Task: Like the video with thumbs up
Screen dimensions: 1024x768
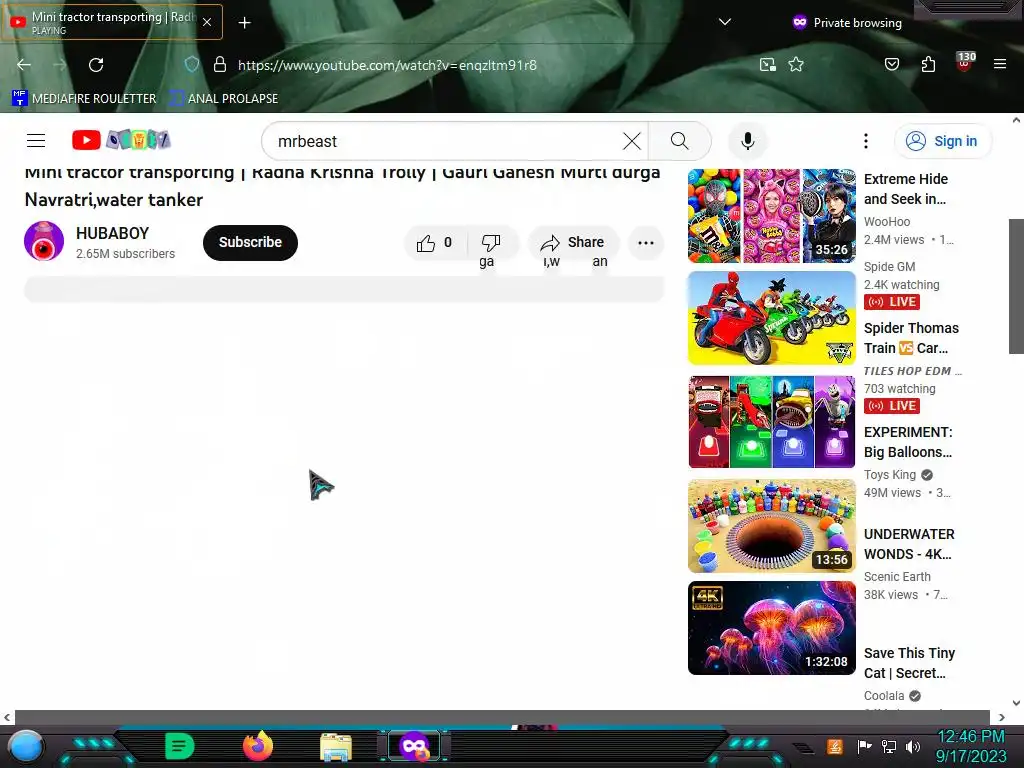Action: (436, 243)
